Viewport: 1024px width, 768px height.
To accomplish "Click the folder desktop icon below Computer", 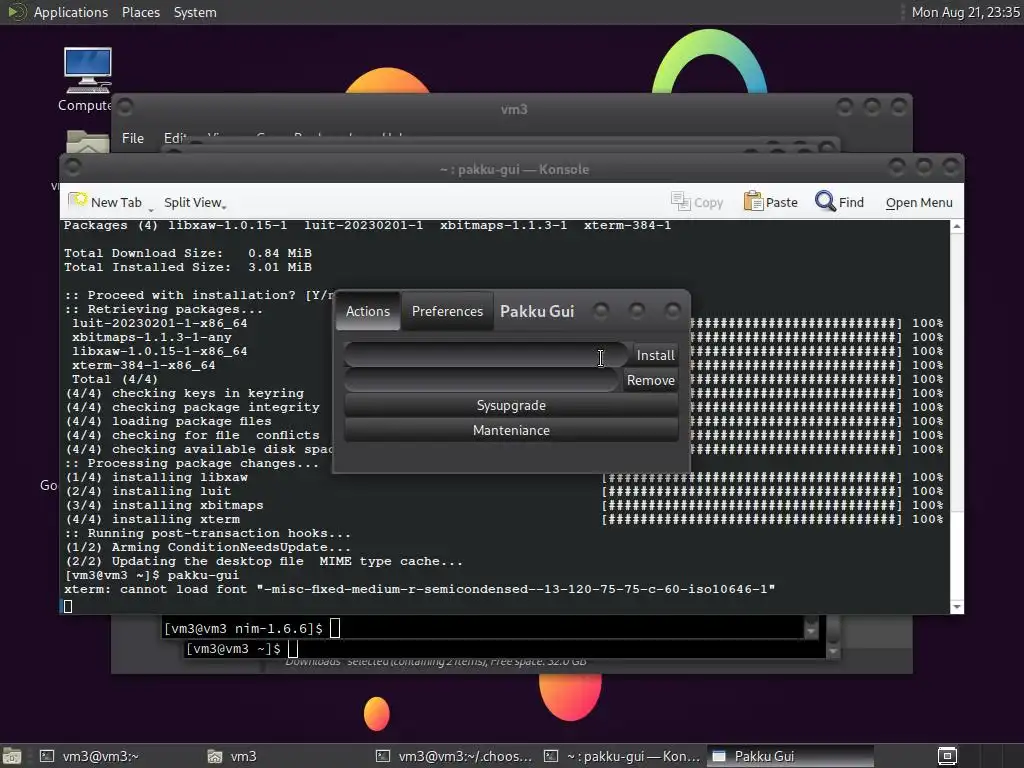I will [x=88, y=141].
